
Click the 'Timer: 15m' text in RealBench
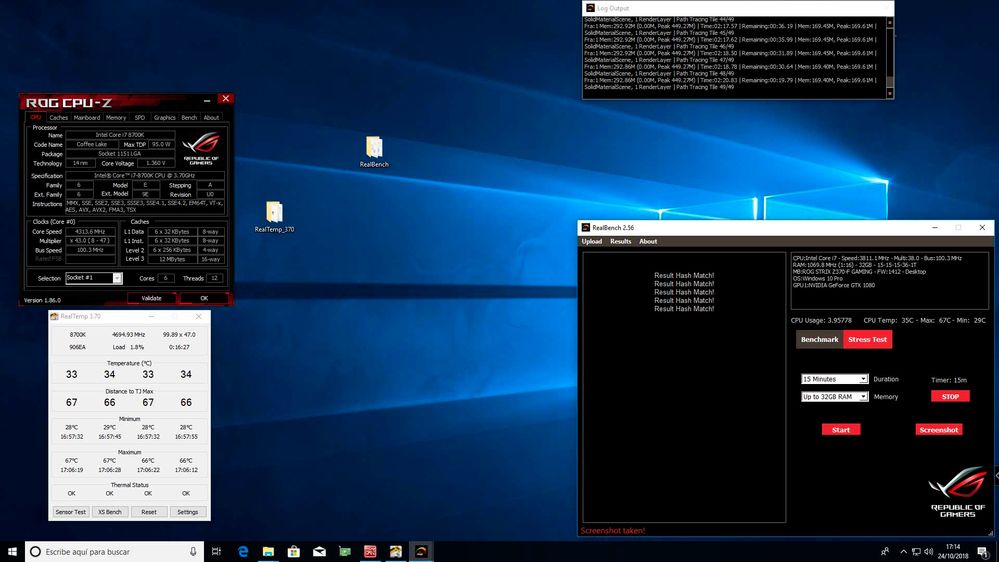[949, 380]
